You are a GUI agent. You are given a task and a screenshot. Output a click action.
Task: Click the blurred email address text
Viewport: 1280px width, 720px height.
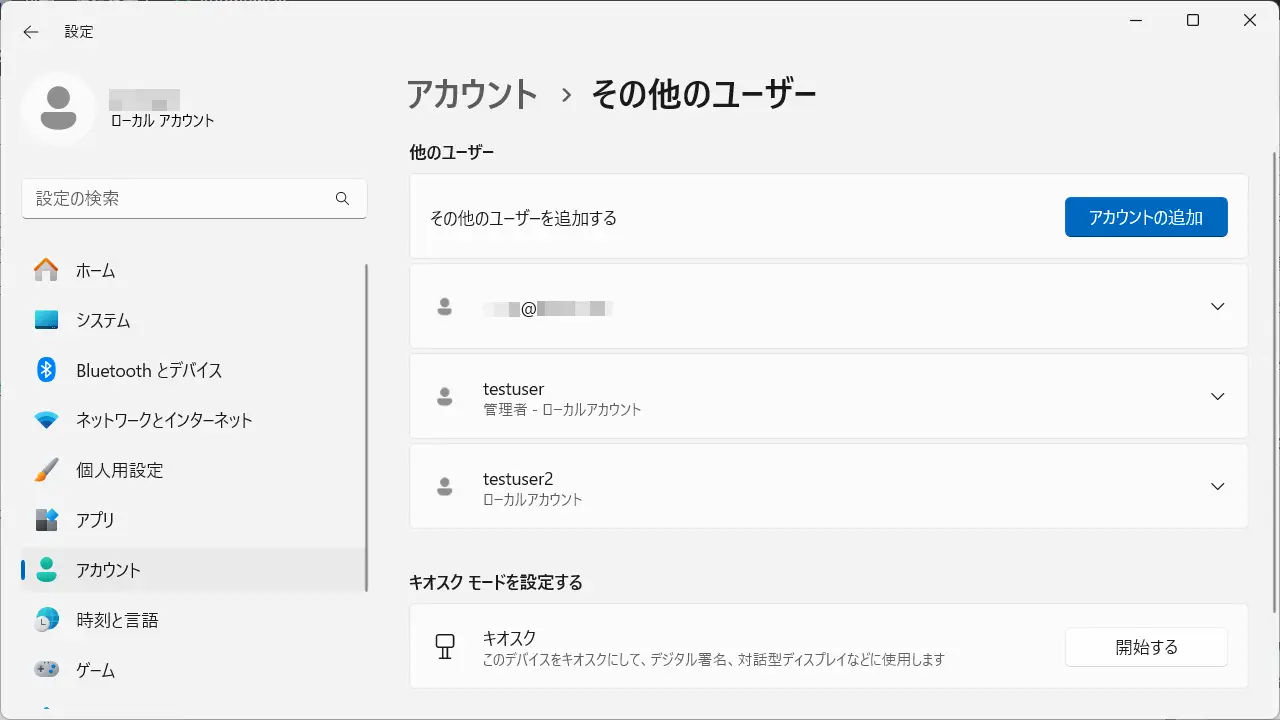click(547, 308)
